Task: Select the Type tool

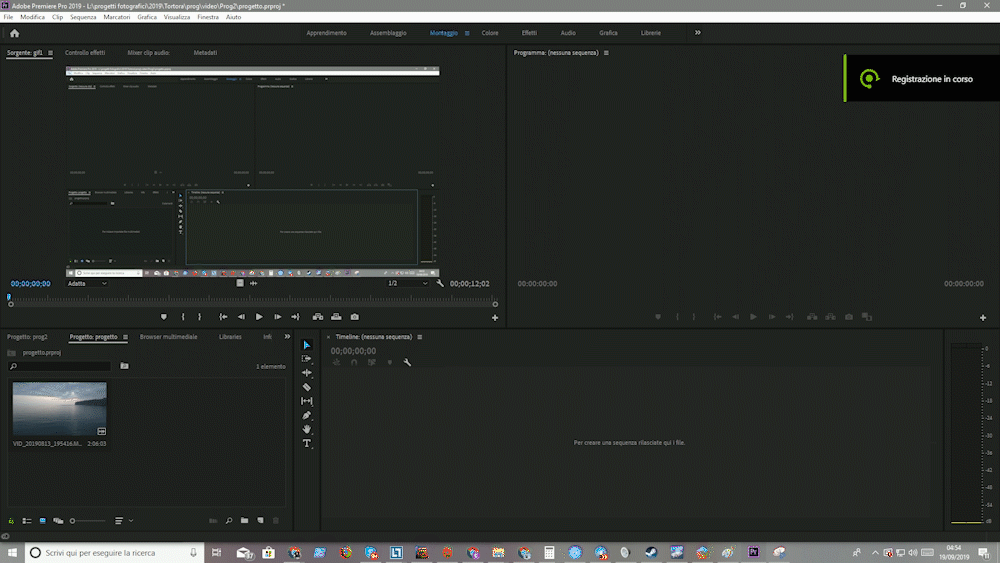Action: point(307,443)
